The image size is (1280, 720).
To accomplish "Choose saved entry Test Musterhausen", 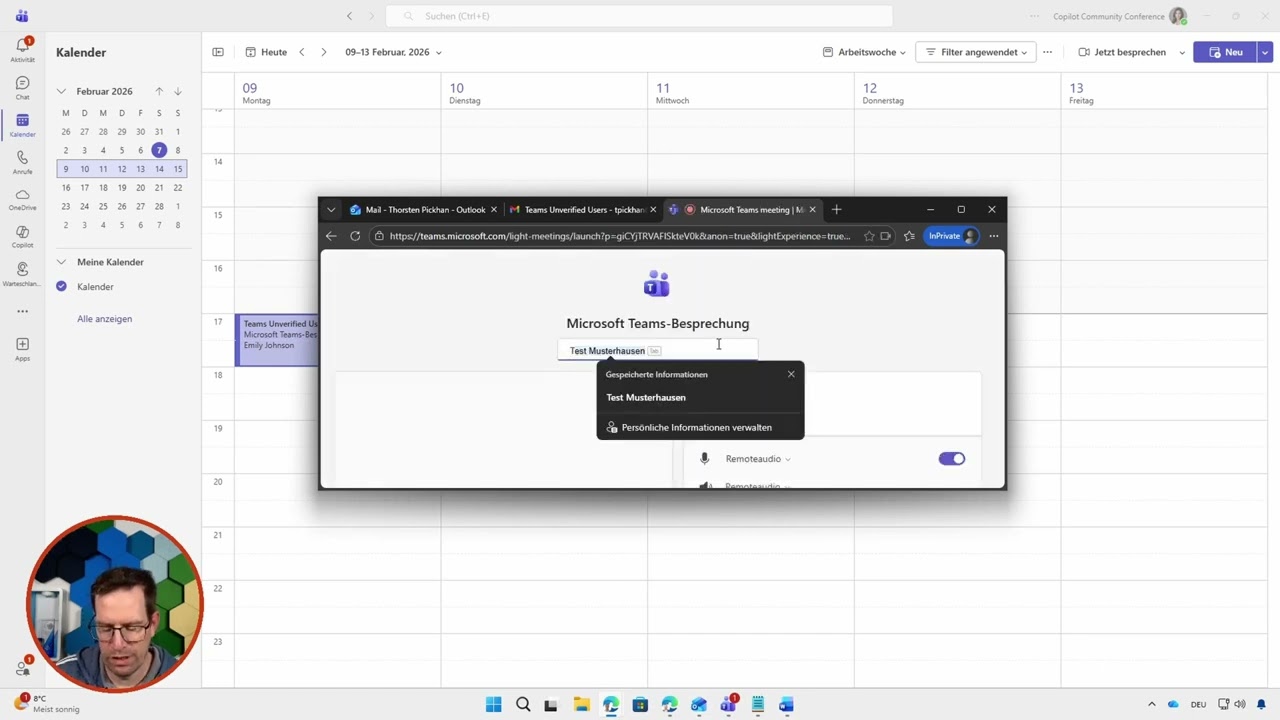I will (699, 397).
